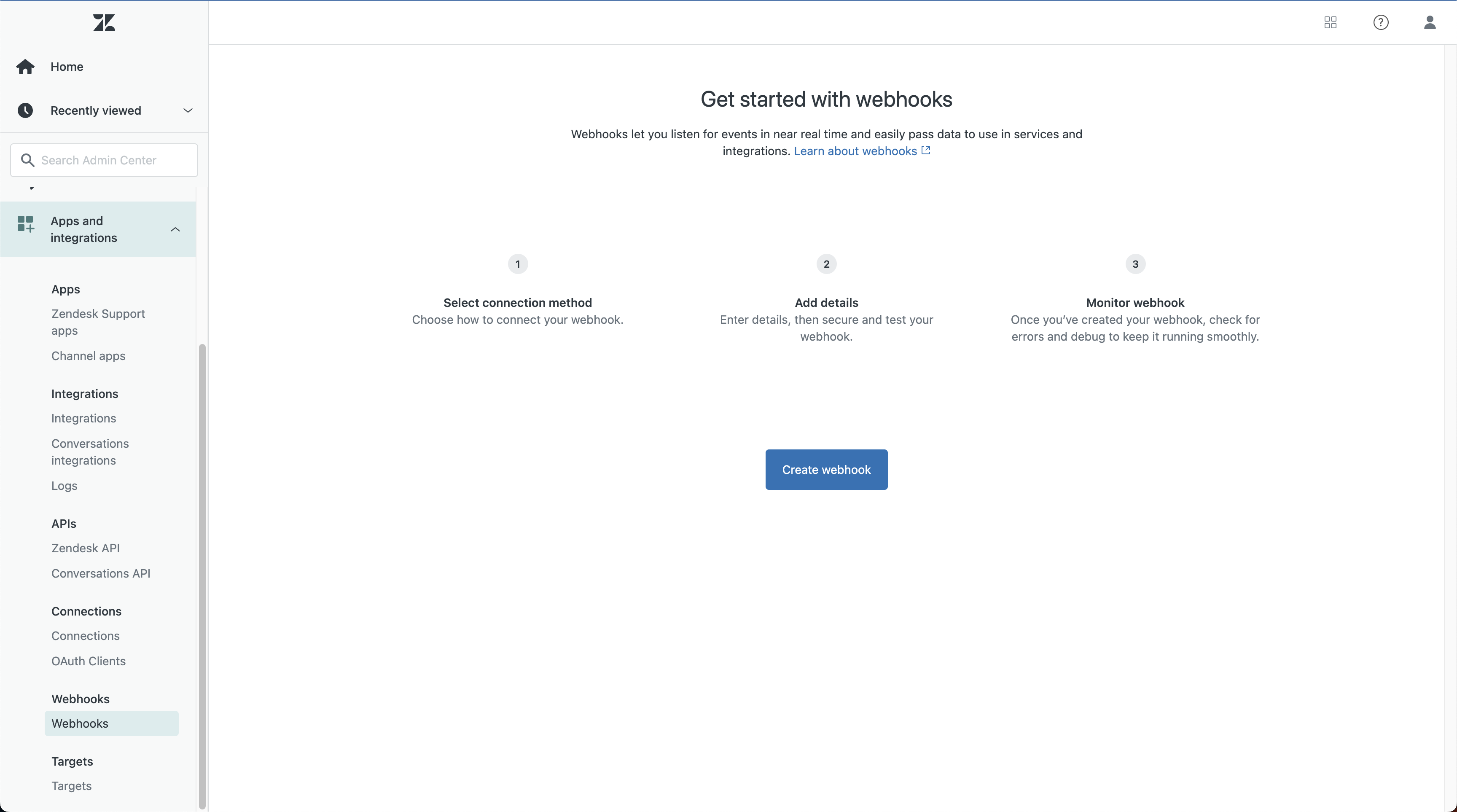Open the user profile avatar icon
This screenshot has width=1457, height=812.
pyautogui.click(x=1429, y=23)
